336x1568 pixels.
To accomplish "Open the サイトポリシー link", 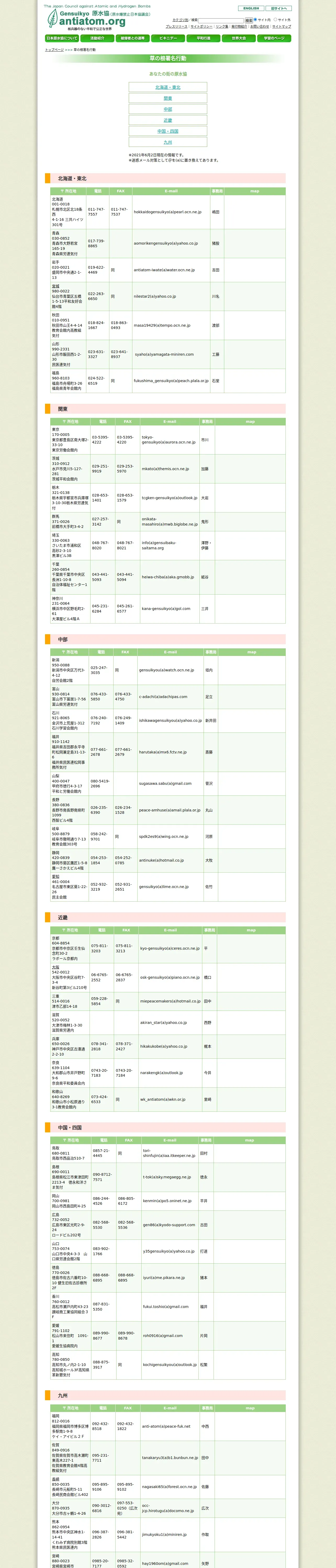I will tap(201, 26).
